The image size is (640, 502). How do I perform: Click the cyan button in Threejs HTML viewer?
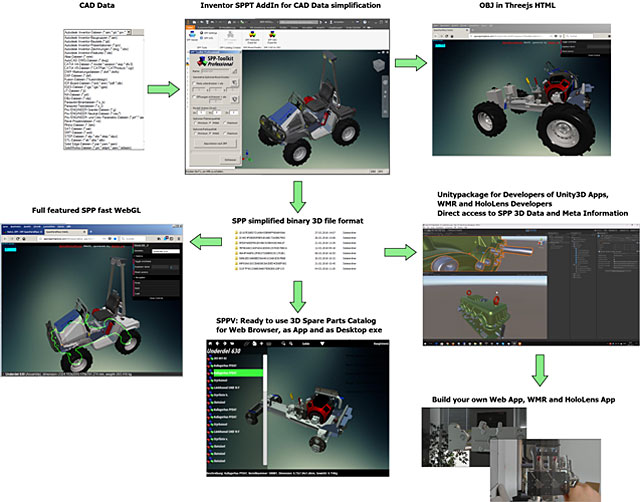[440, 45]
